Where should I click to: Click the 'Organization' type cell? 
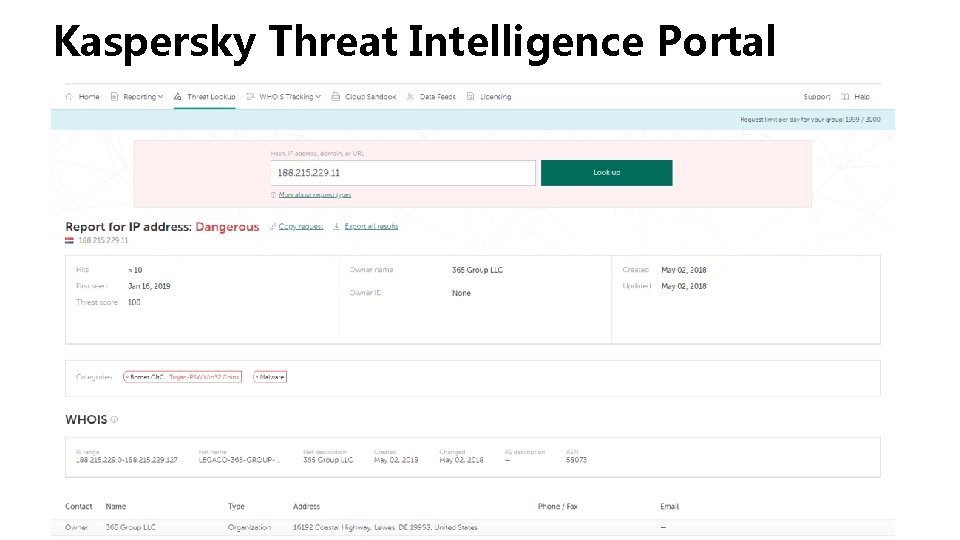(249, 527)
